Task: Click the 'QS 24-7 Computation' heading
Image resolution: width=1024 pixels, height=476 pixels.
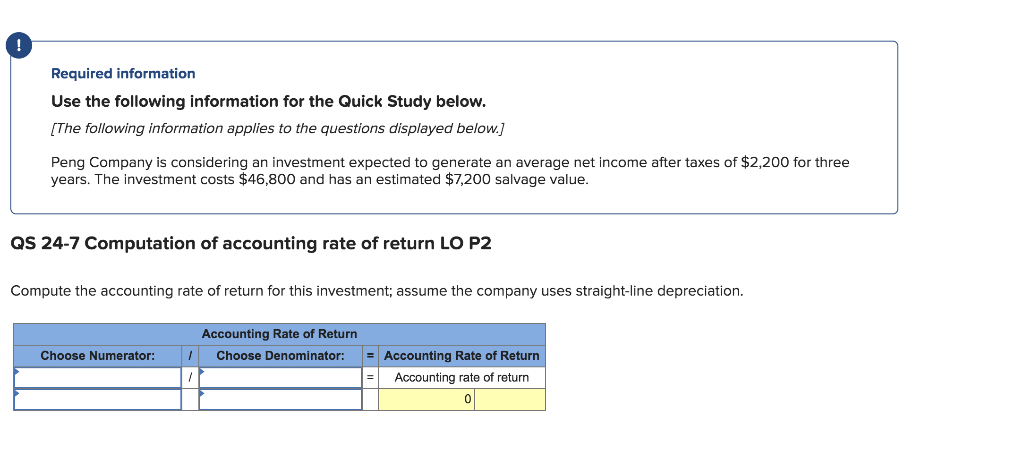Action: click(x=250, y=244)
